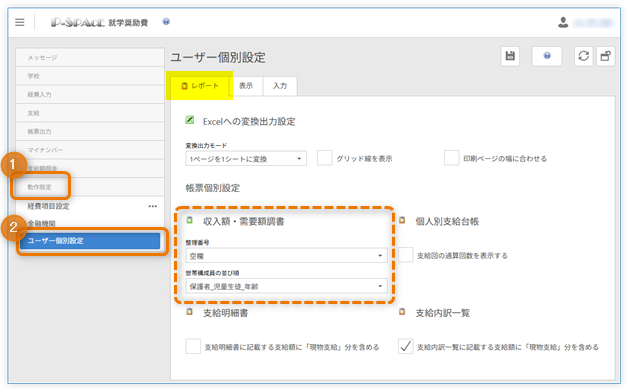Open 経費入力 in the sidebar
Viewport: 628px width, 391px height.
click(x=90, y=94)
